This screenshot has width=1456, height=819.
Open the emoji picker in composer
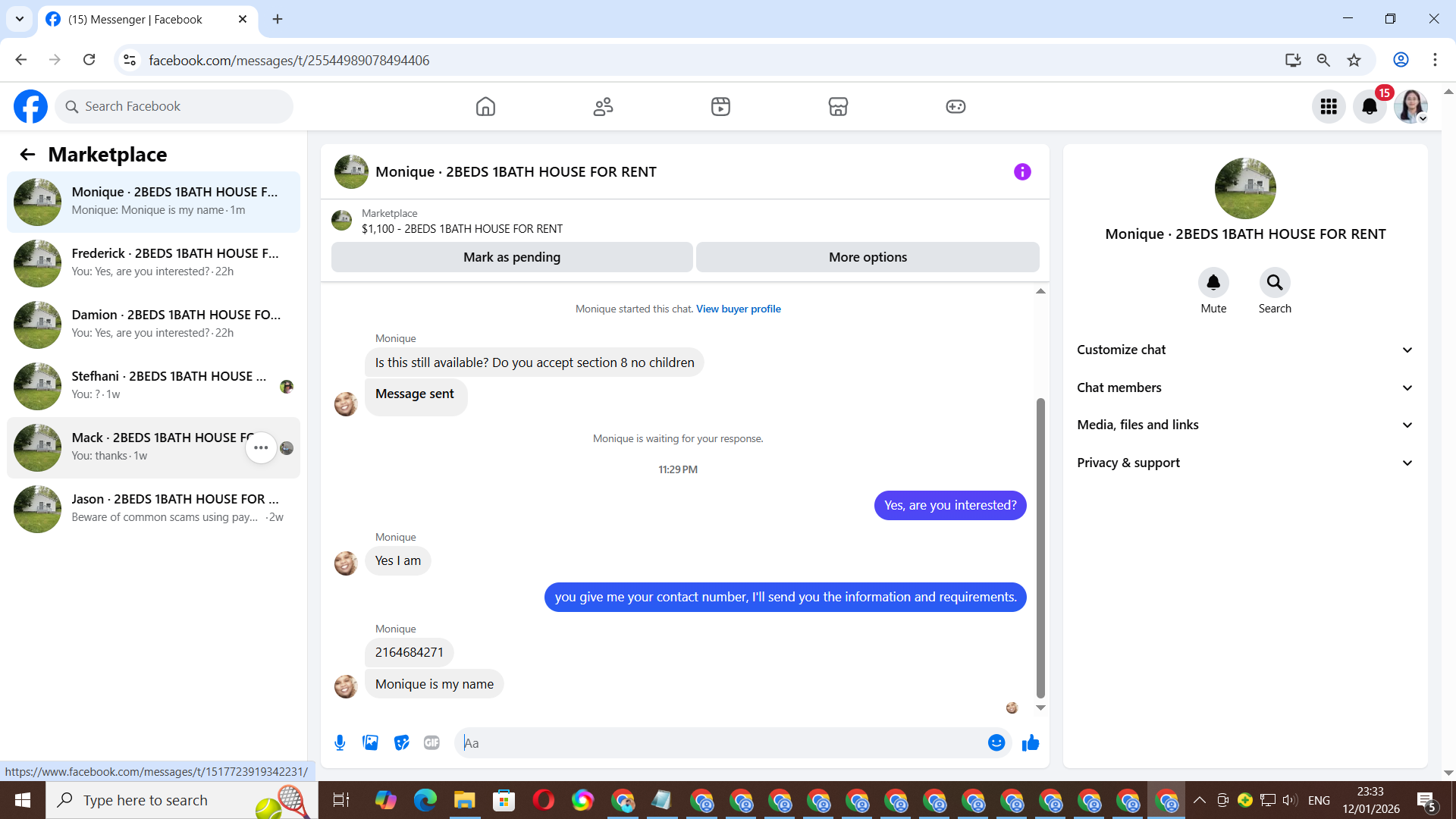point(996,743)
